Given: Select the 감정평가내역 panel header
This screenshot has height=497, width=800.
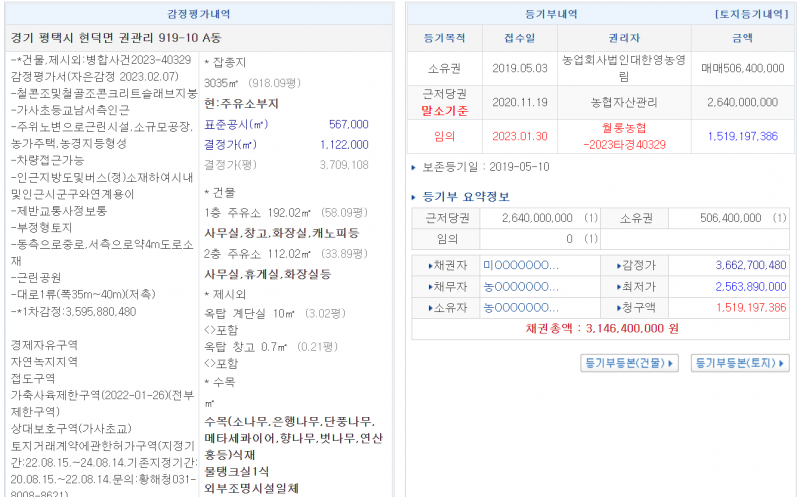Looking at the screenshot, I should tap(201, 15).
